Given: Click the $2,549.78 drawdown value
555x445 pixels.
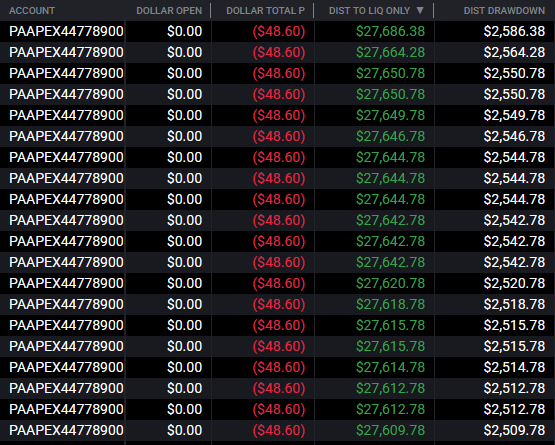Looking at the screenshot, I should pos(514,115).
